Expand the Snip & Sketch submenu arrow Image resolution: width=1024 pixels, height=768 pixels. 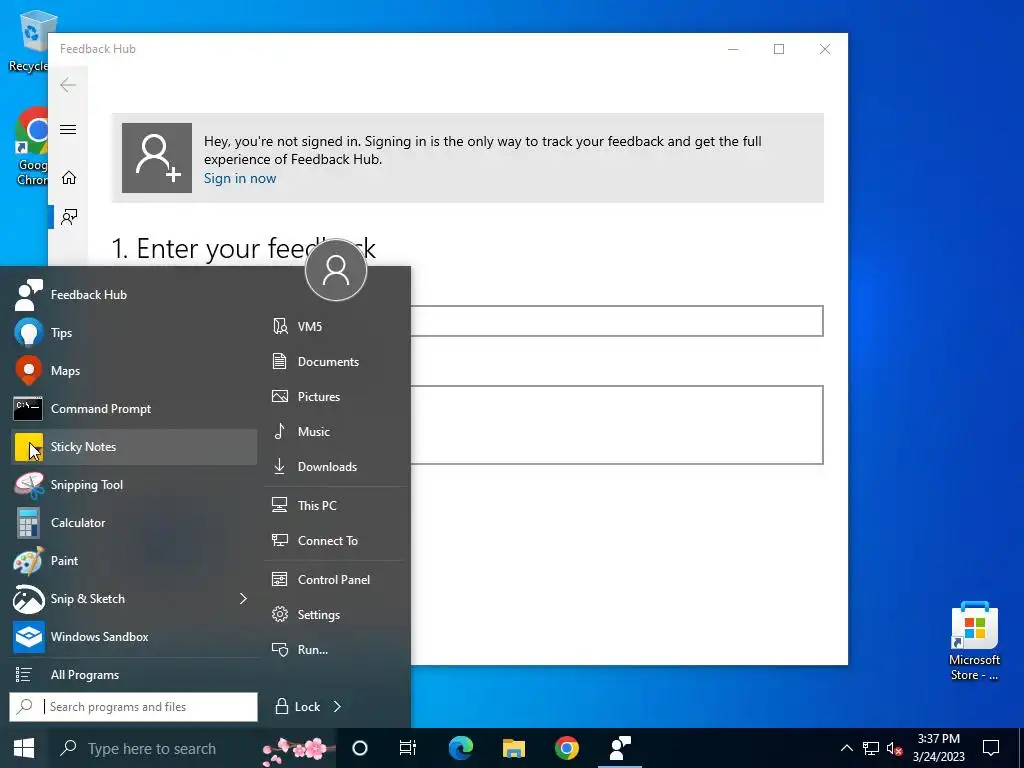(x=244, y=599)
